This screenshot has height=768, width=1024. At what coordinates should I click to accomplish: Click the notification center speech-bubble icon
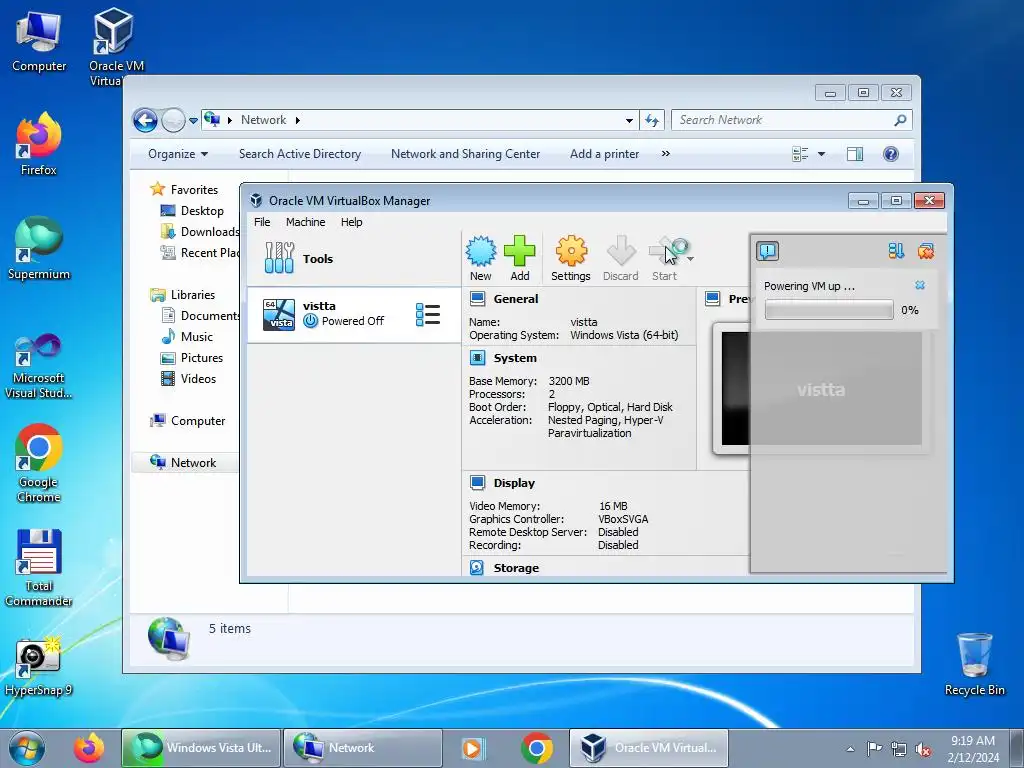tap(767, 251)
